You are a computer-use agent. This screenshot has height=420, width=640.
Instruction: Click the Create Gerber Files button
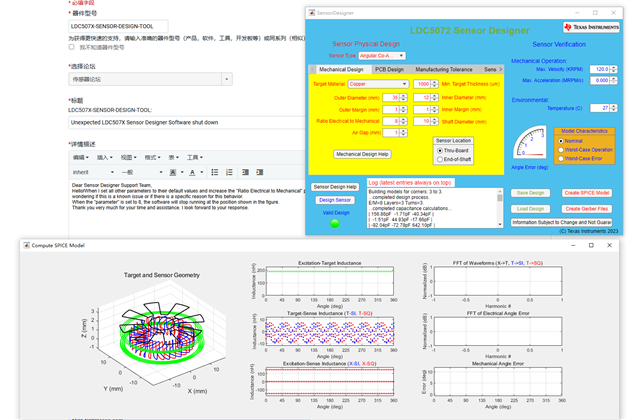tap(587, 209)
